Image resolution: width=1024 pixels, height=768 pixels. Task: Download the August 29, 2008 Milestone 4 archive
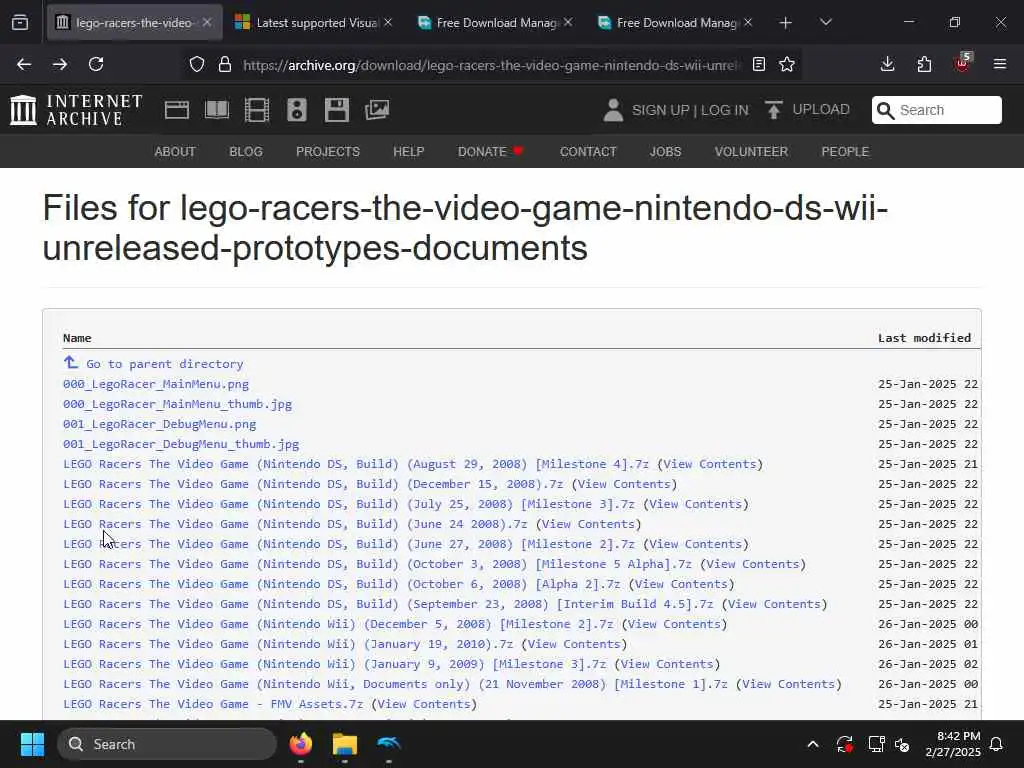click(356, 464)
